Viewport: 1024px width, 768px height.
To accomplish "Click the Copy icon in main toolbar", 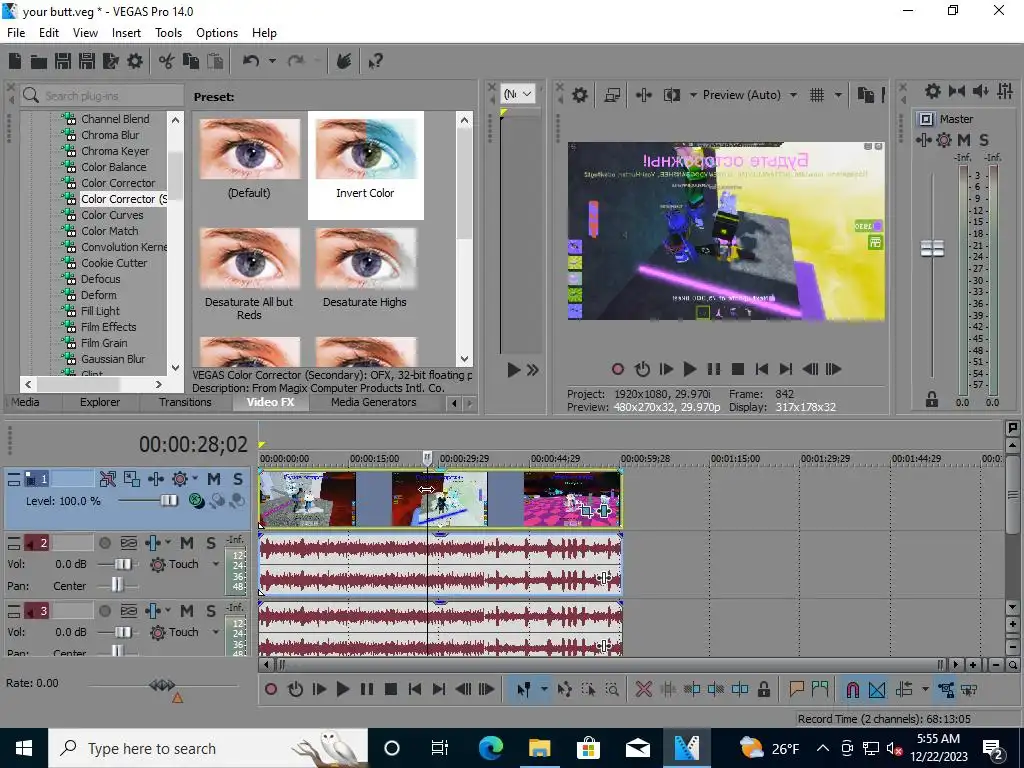I will 191,61.
